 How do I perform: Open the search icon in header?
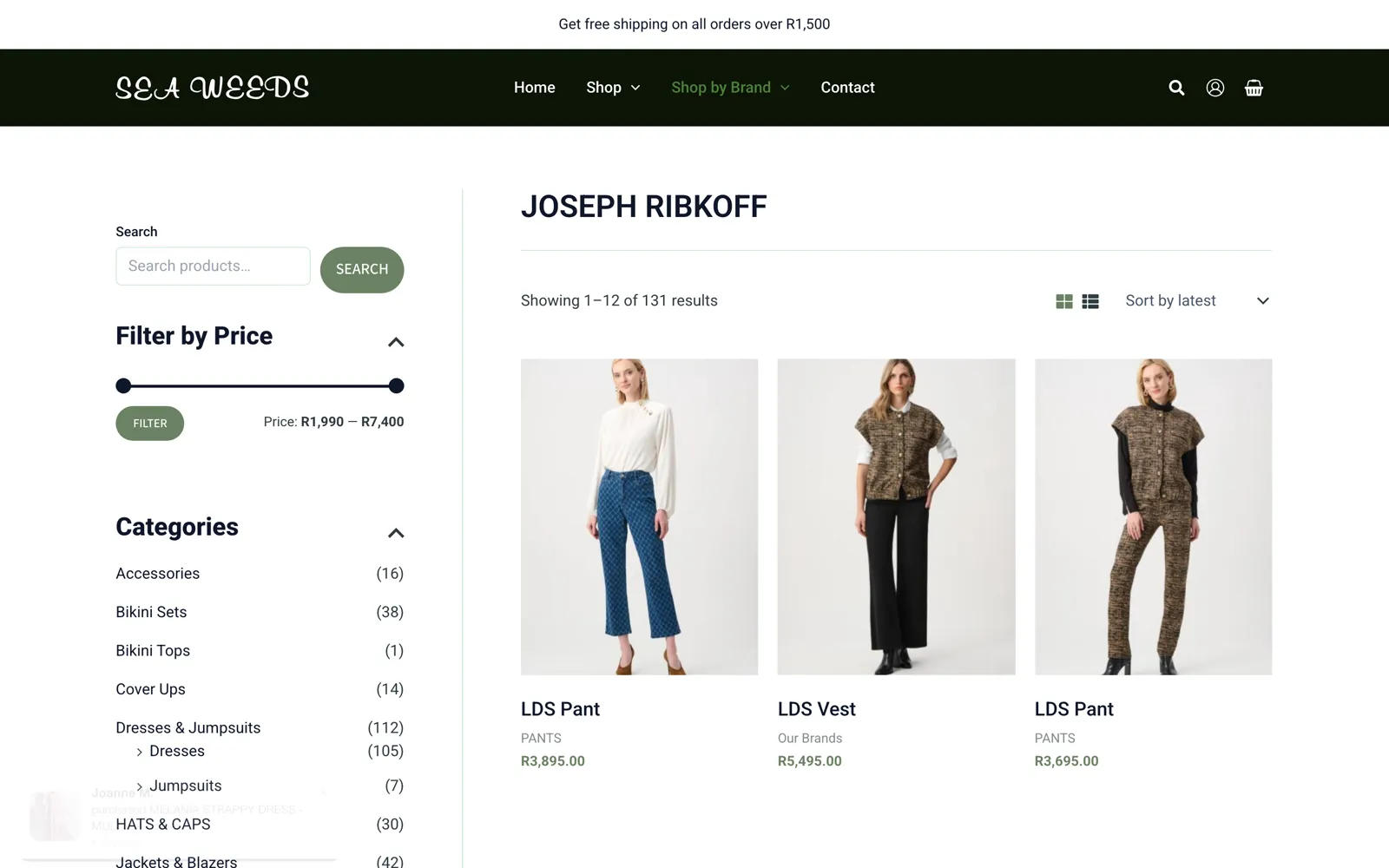tap(1176, 88)
